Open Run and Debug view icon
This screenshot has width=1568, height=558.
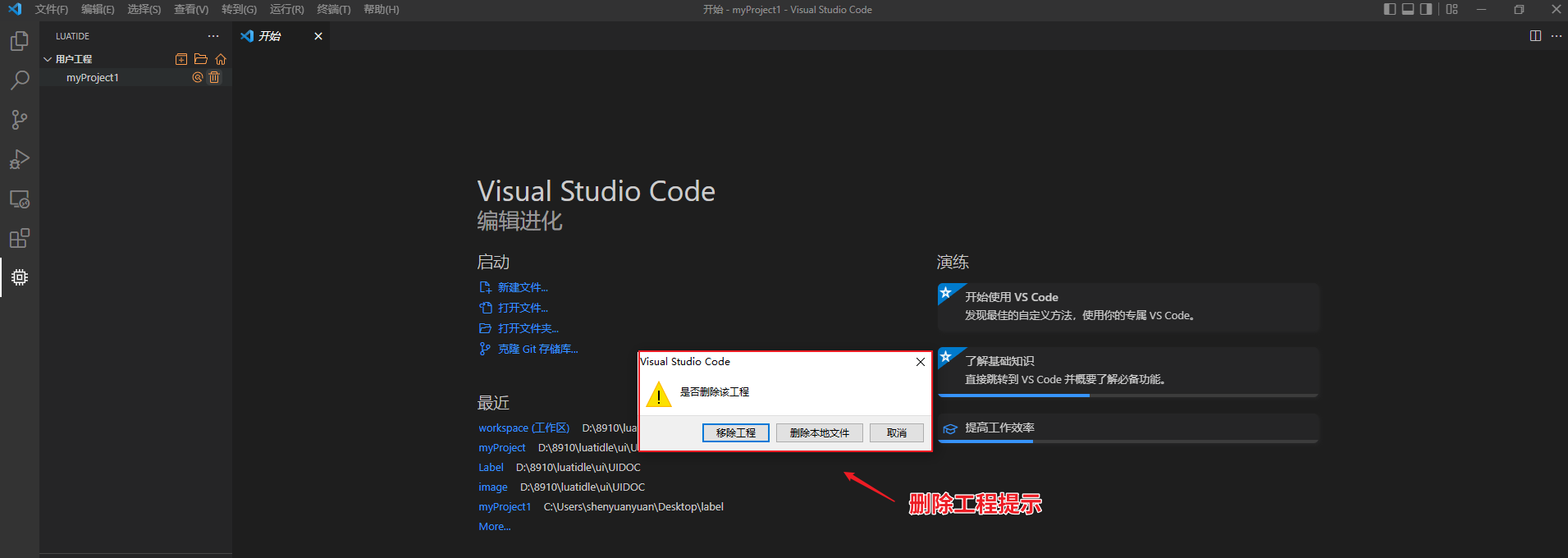[20, 159]
